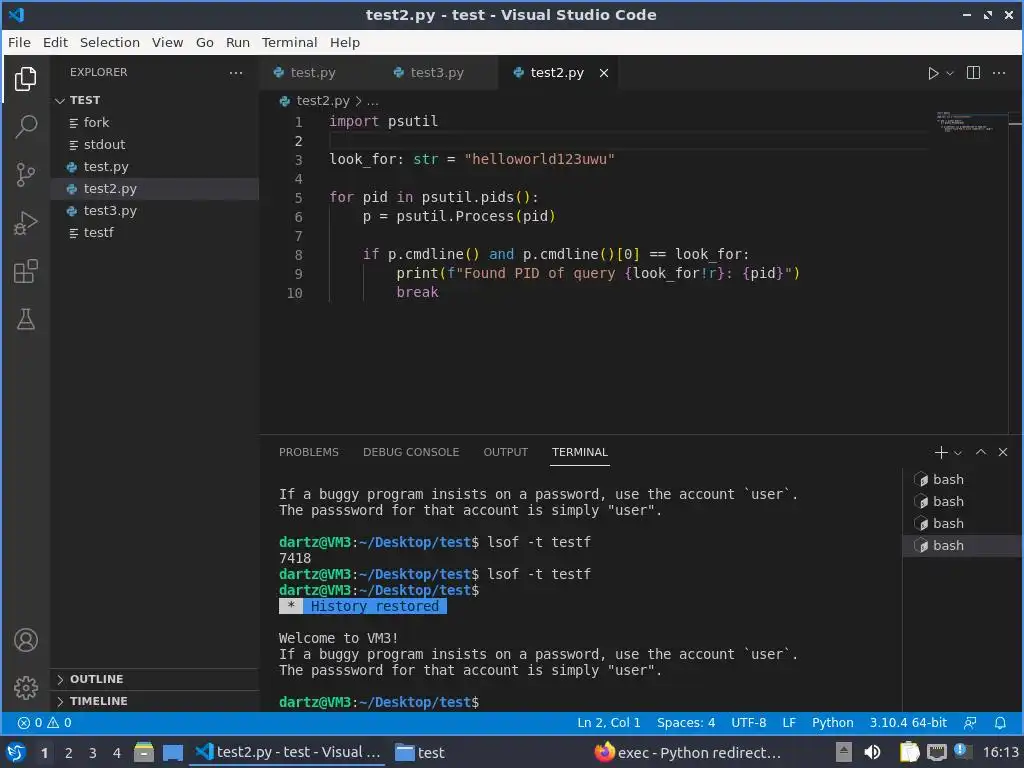Maximize the terminal panel size

[x=981, y=452]
